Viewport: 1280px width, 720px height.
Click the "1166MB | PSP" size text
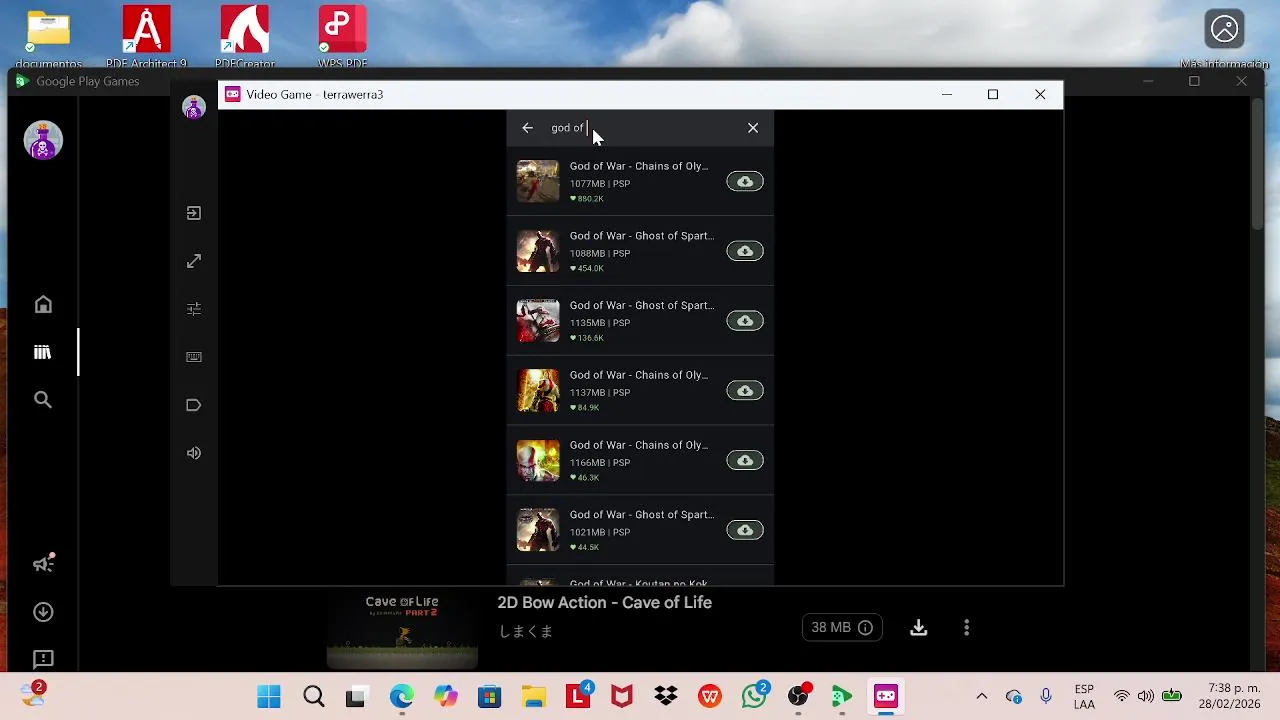pyautogui.click(x=600, y=463)
